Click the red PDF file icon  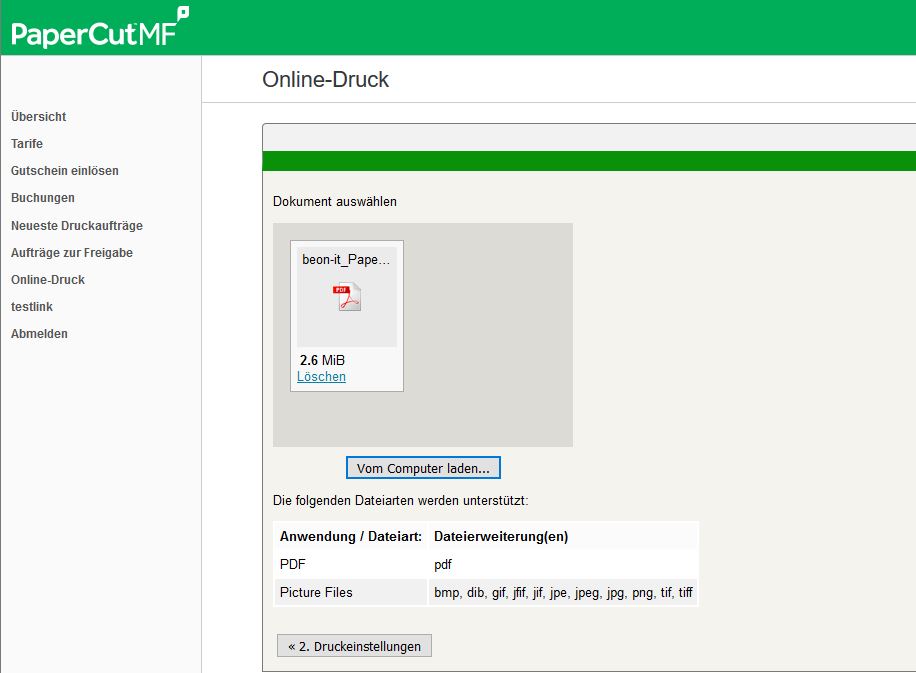[x=347, y=297]
